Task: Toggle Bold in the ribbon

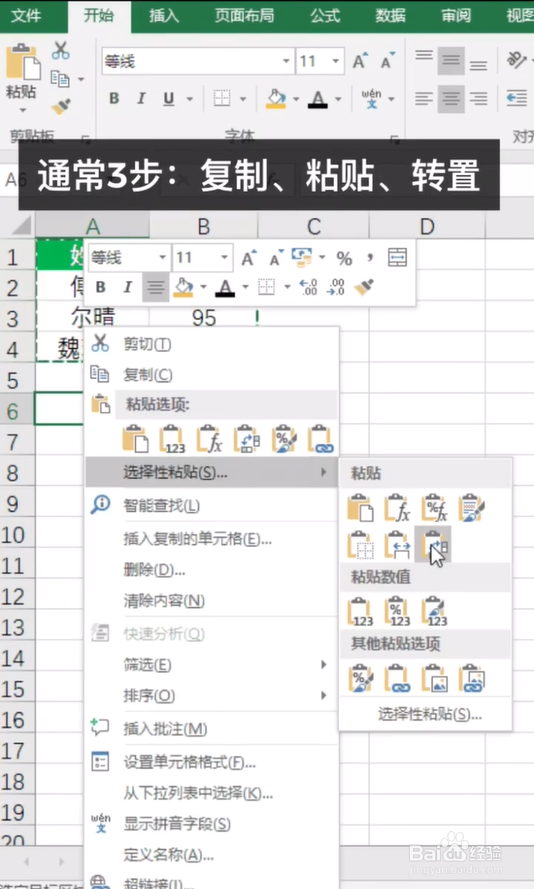Action: (x=114, y=99)
